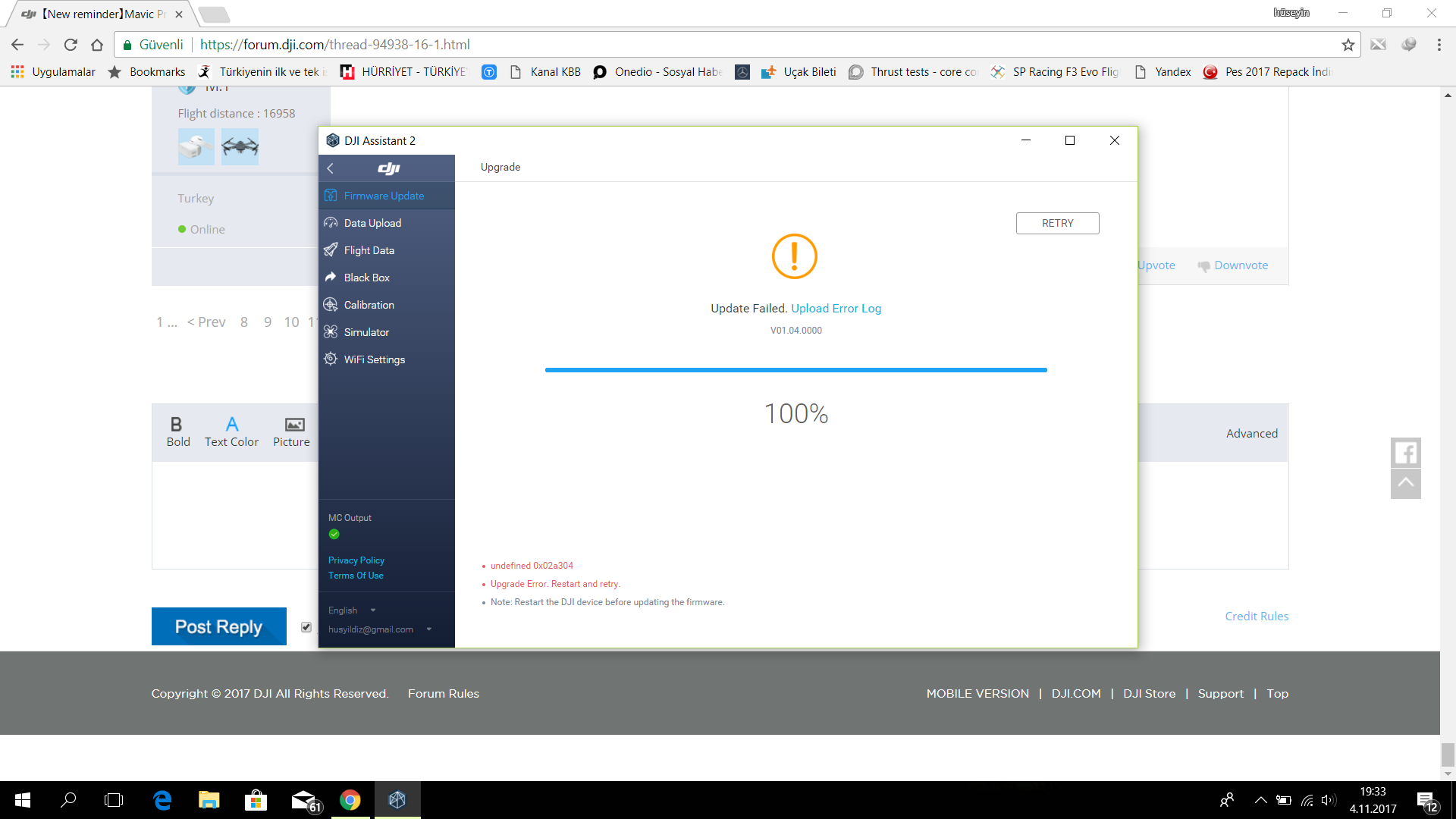
Task: Expand the English language dropdown
Action: pyautogui.click(x=352, y=610)
